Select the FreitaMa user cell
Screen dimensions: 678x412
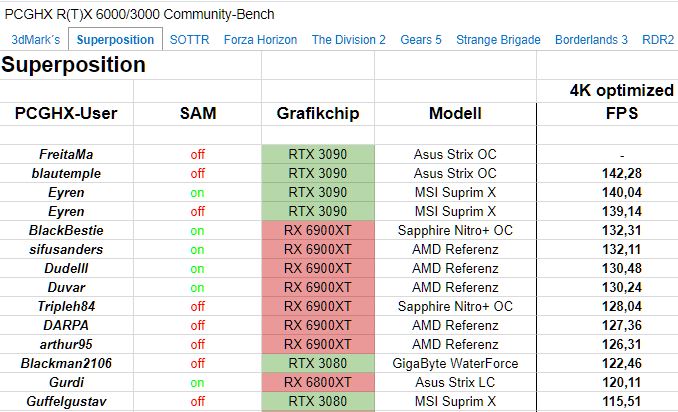66,154
